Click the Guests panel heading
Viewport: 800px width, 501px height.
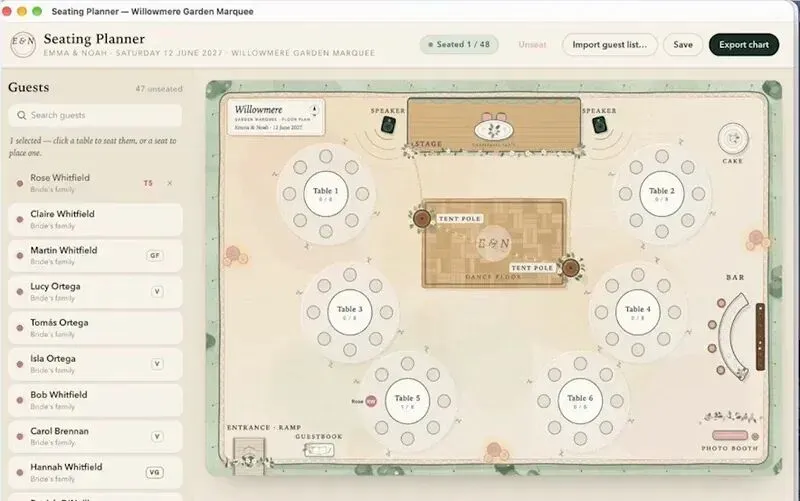29,87
